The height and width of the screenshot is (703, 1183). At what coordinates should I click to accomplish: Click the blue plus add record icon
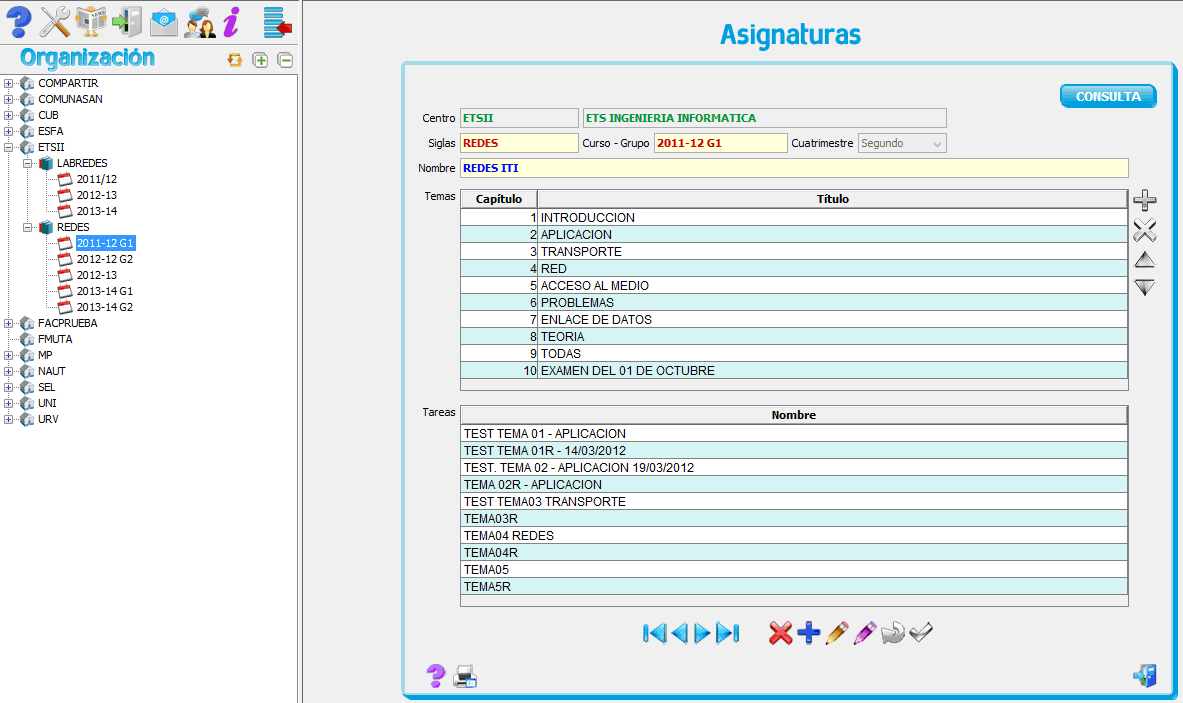tap(809, 633)
